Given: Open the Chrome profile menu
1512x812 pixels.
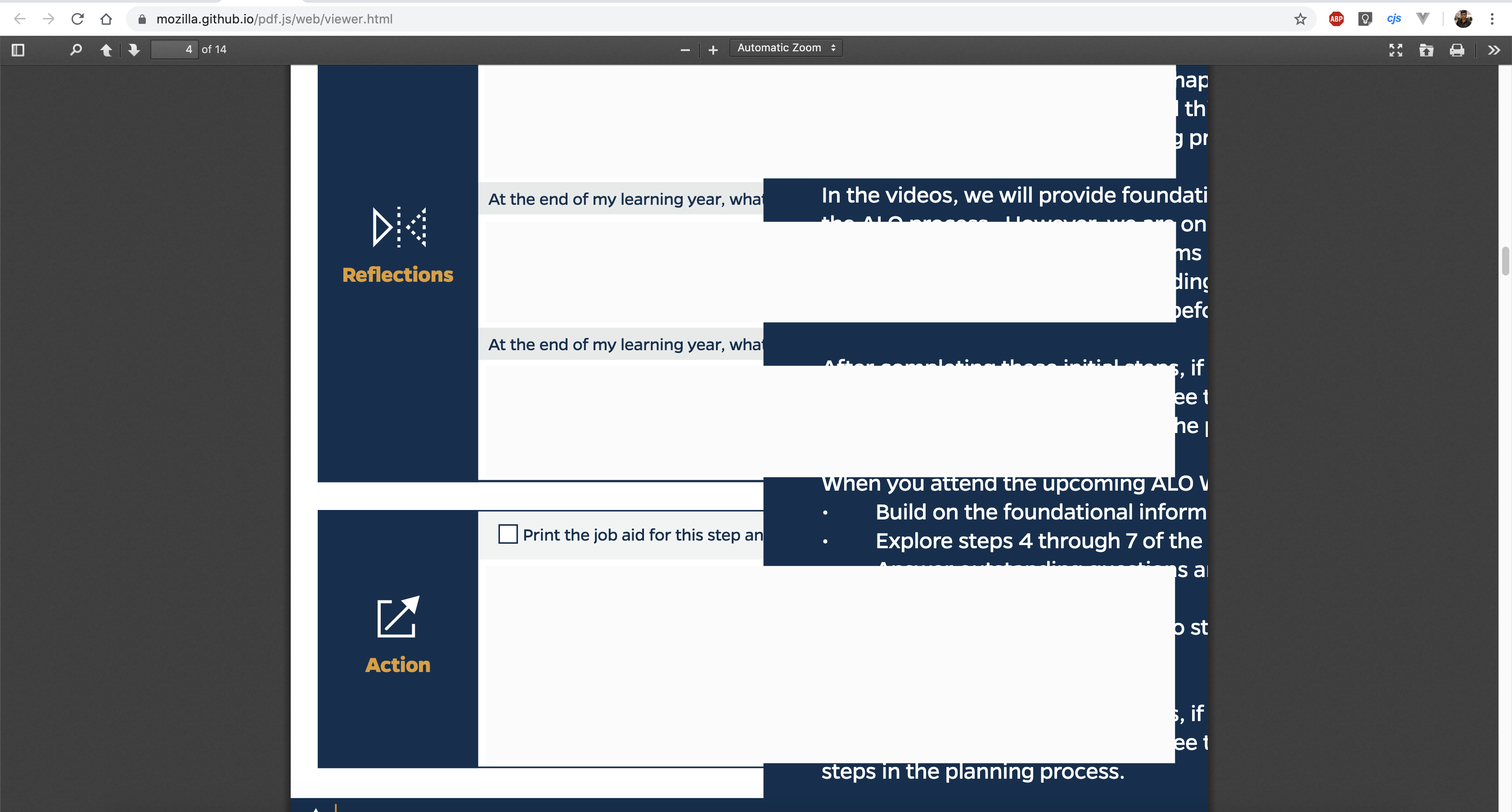Looking at the screenshot, I should (1462, 18).
